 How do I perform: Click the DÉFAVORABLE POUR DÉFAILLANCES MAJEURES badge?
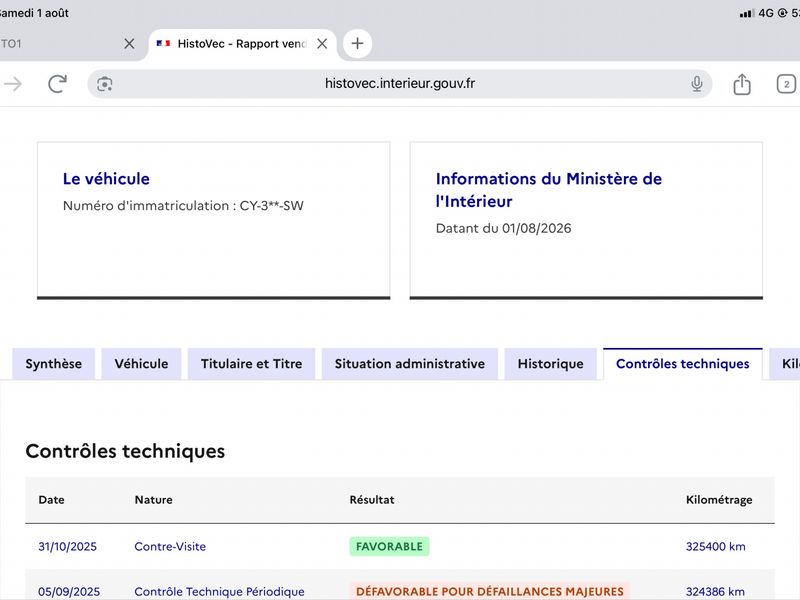[490, 591]
